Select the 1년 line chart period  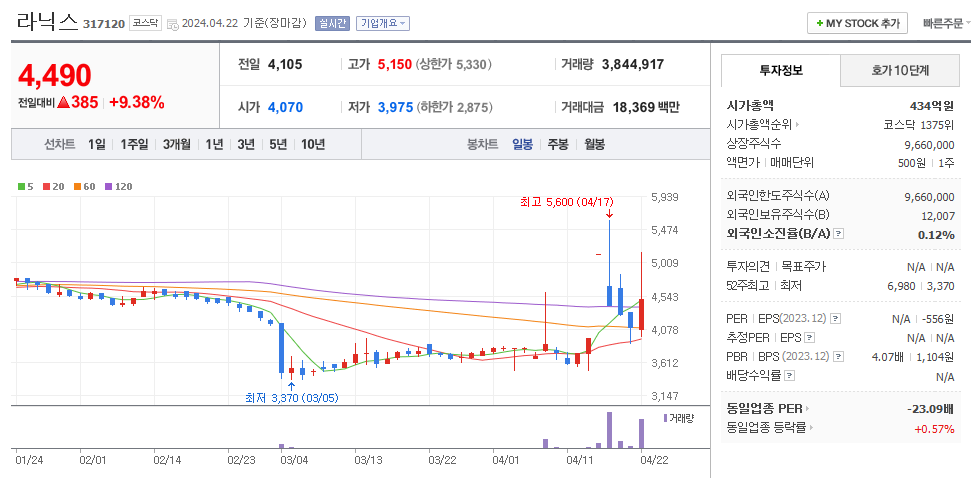tap(214, 145)
